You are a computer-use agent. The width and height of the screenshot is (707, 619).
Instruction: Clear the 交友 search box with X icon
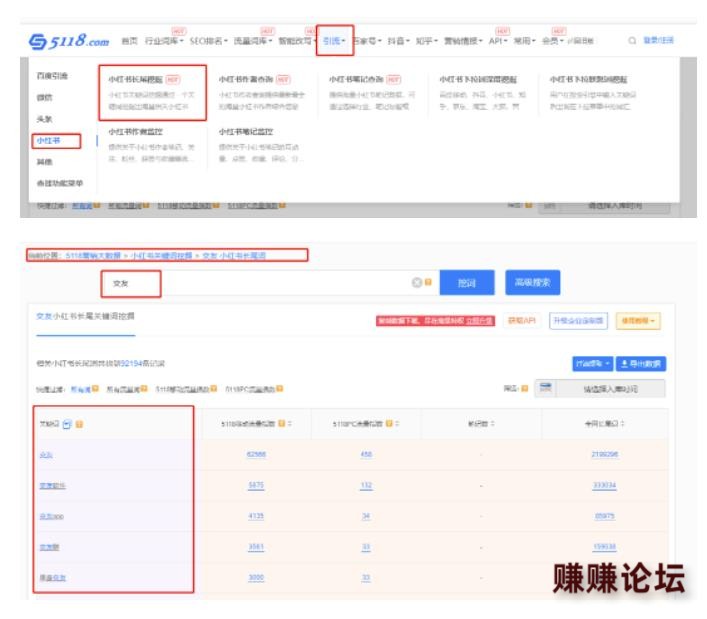coord(417,282)
